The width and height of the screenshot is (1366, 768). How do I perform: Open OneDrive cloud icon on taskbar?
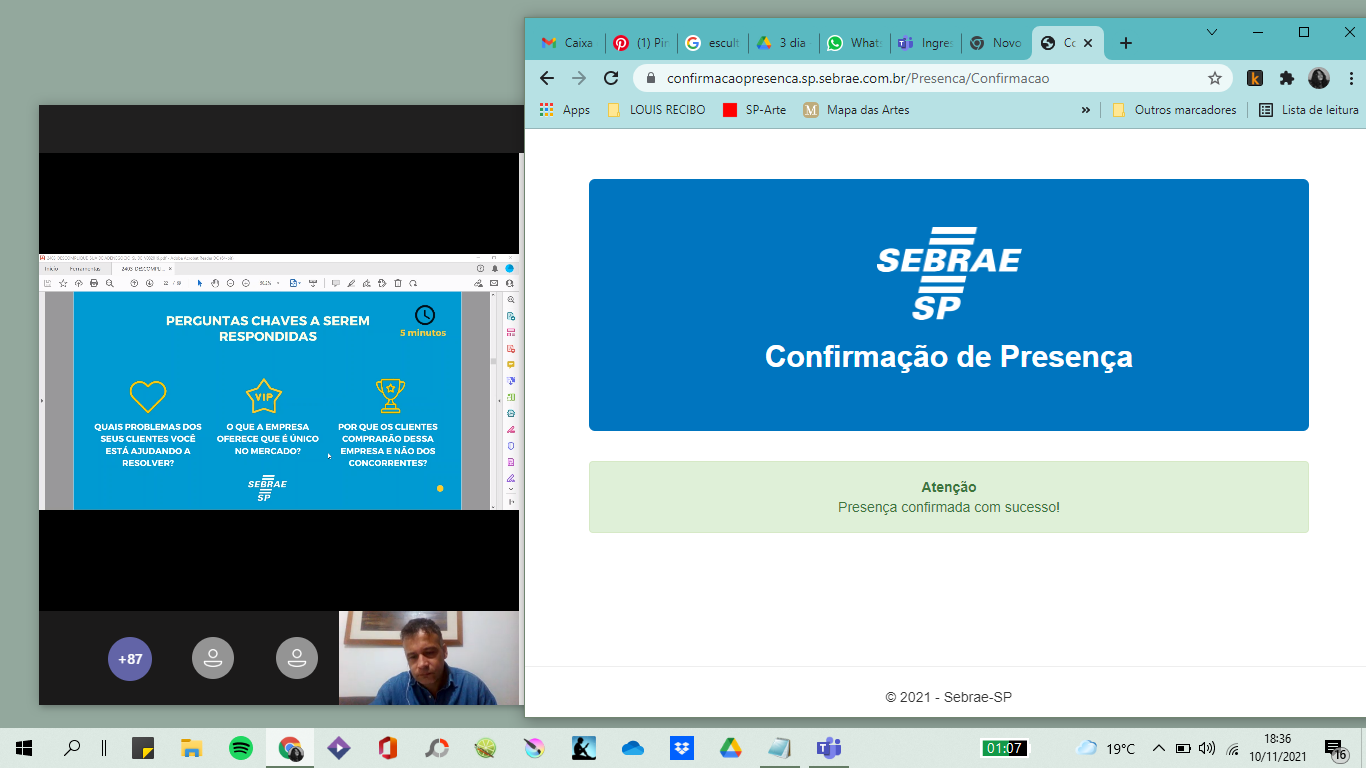pos(633,747)
